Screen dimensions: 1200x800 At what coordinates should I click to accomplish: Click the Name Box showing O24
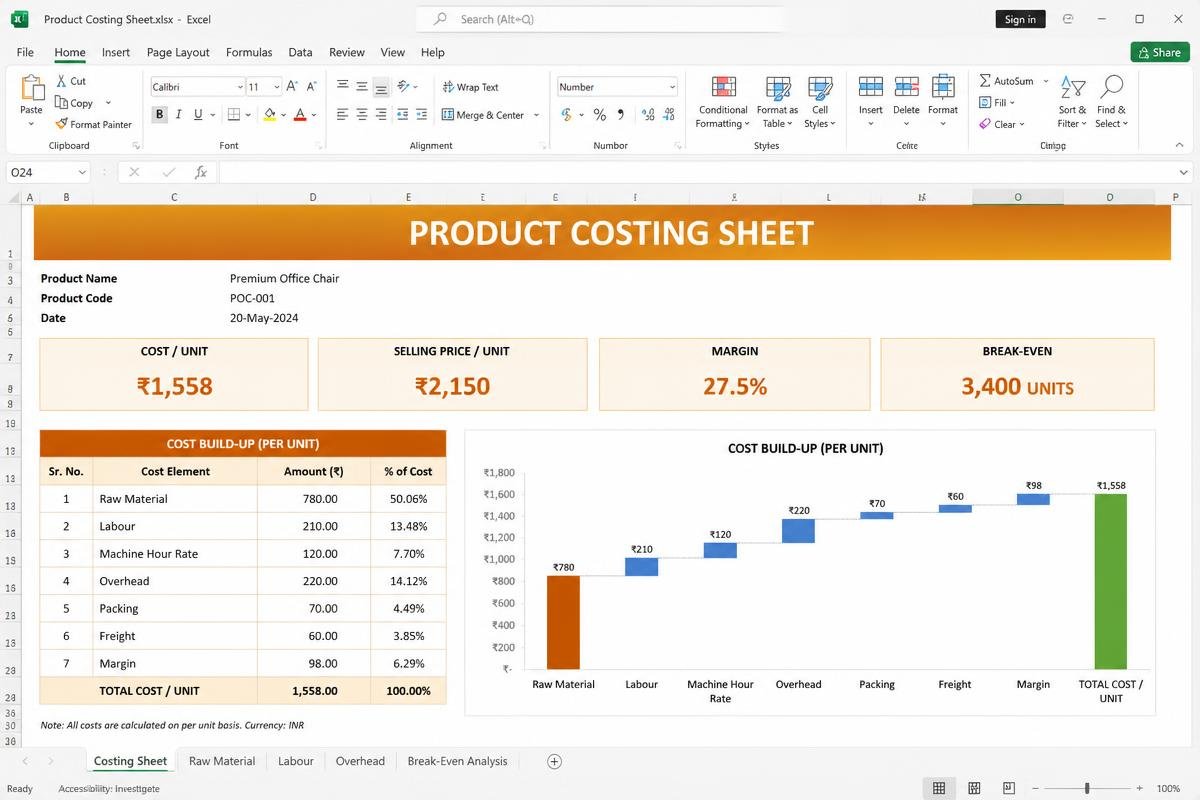(x=48, y=172)
